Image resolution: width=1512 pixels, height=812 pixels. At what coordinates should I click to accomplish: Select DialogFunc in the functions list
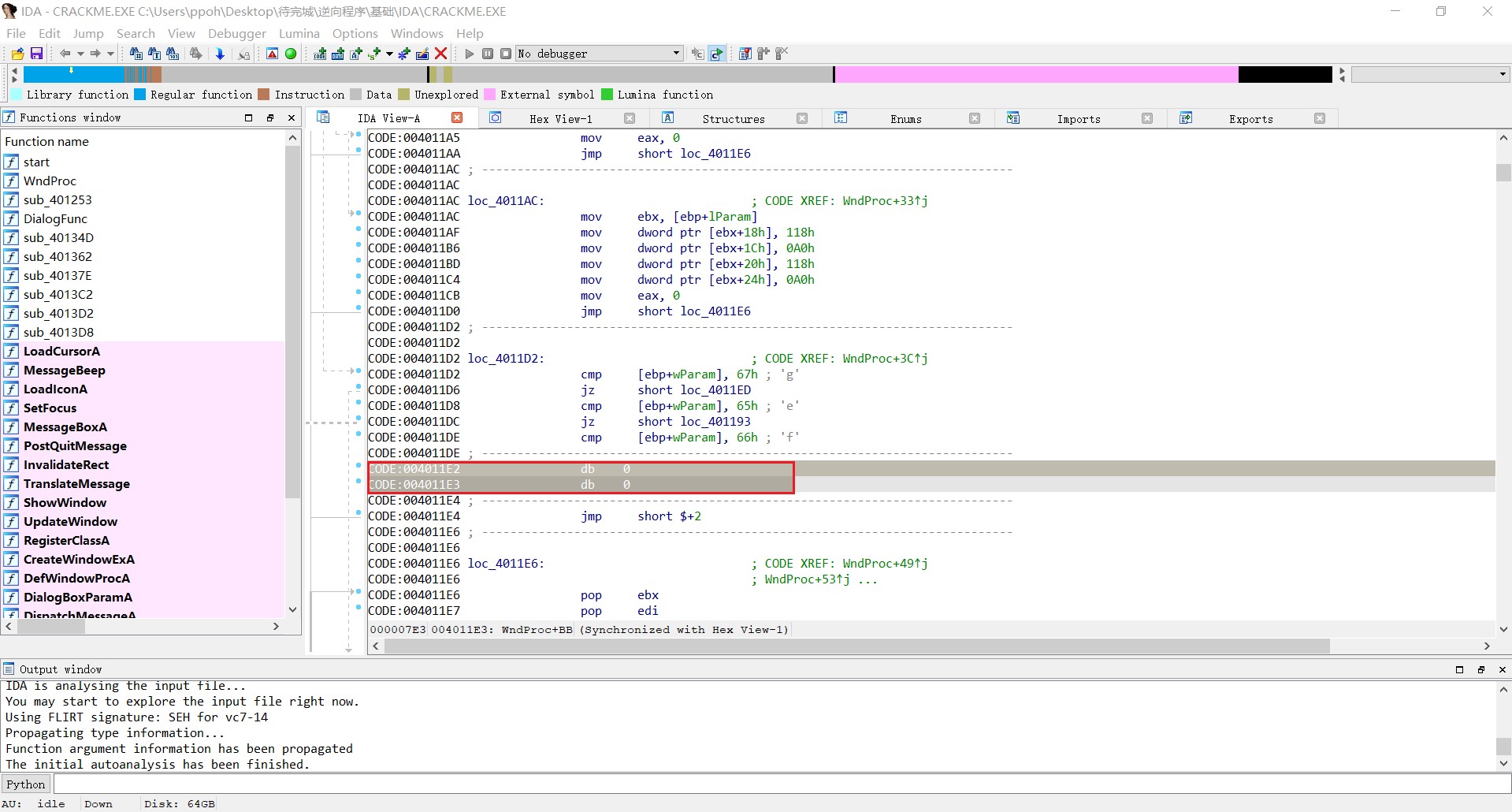click(55, 218)
